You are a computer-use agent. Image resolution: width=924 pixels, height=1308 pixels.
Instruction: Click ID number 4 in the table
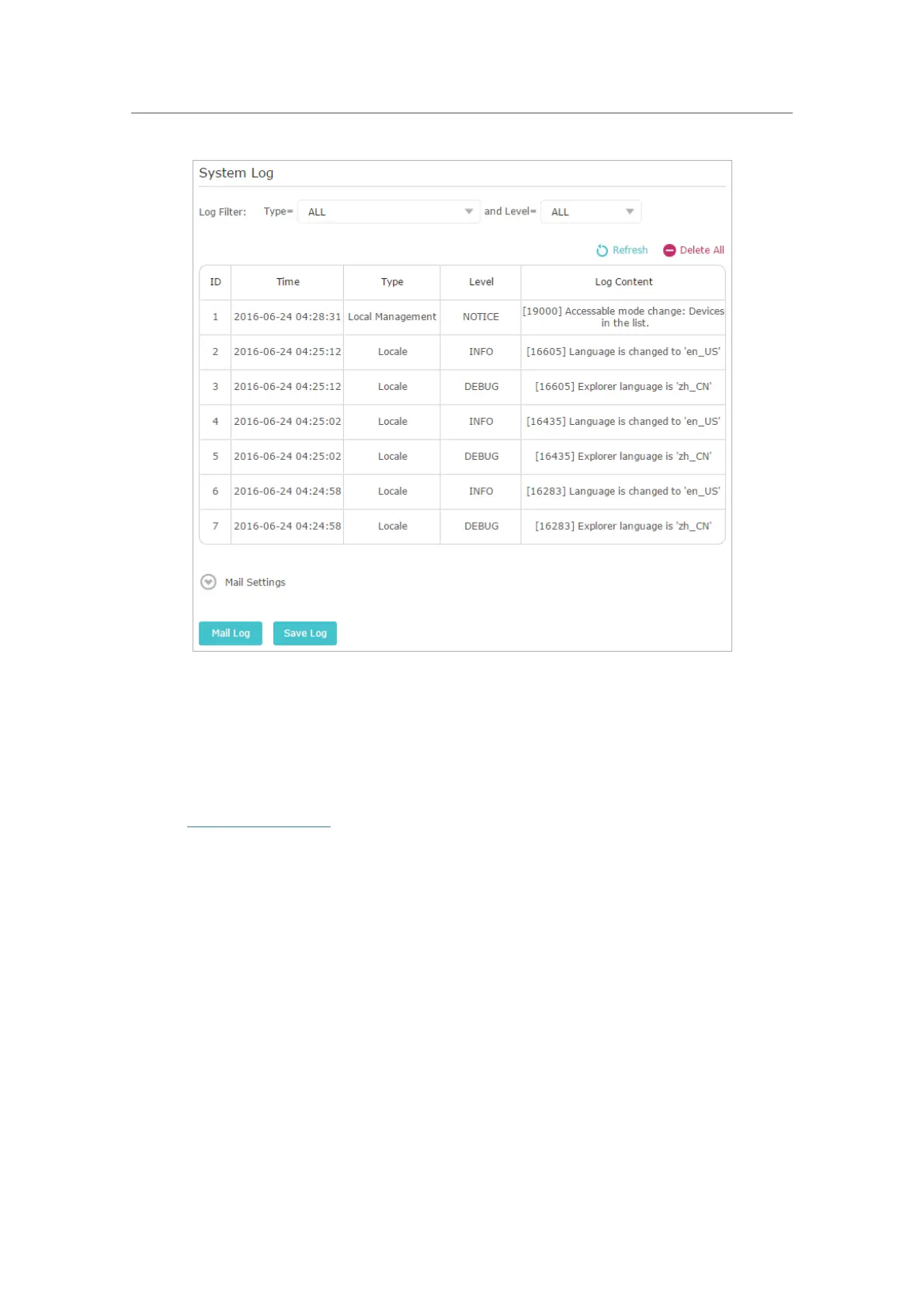(215, 422)
